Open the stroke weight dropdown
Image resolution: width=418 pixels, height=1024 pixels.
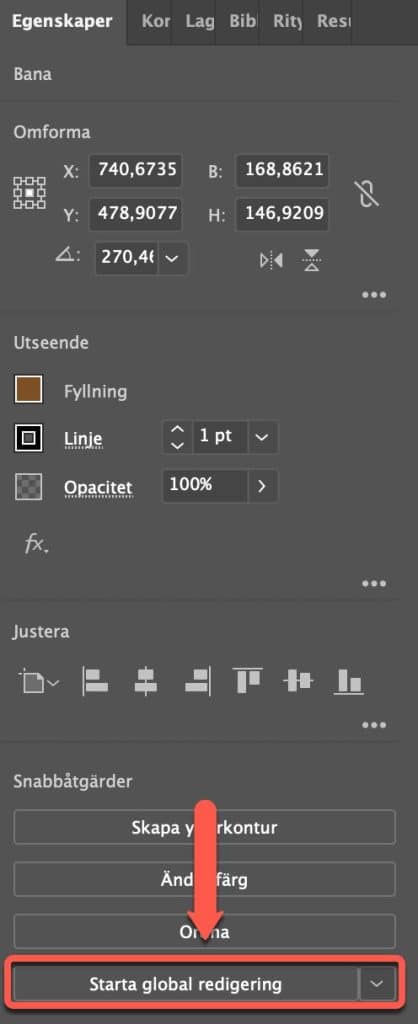point(262,437)
